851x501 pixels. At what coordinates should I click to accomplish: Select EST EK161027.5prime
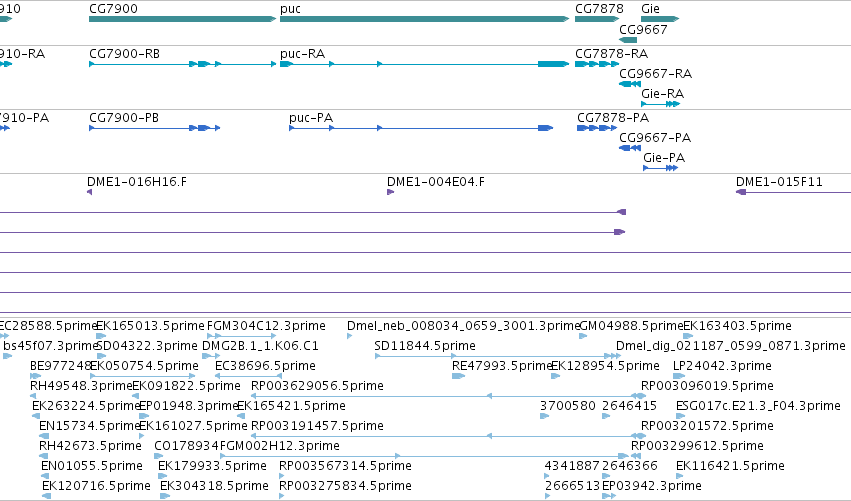[193, 426]
